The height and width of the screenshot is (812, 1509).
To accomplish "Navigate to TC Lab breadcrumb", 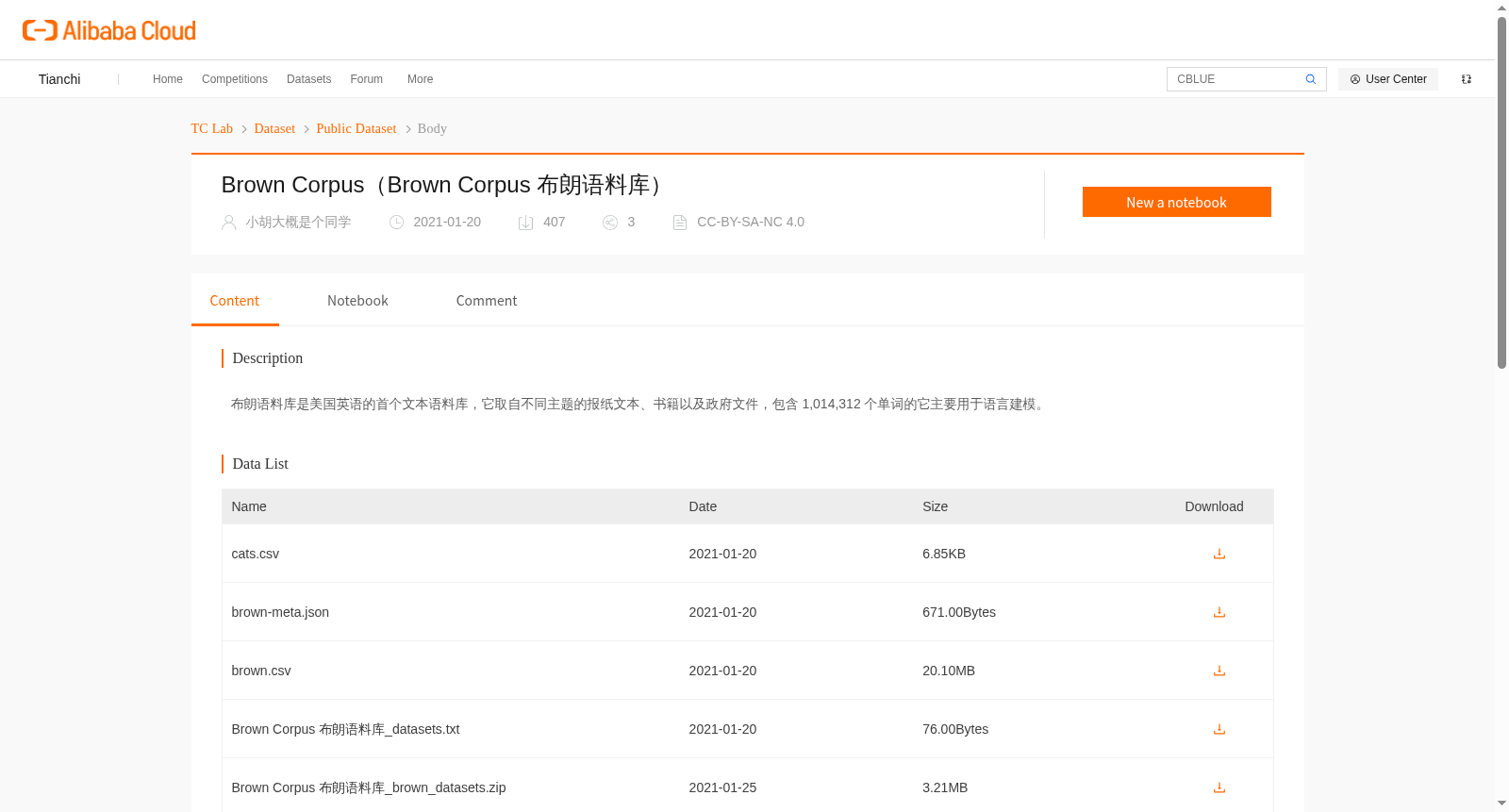I will point(212,128).
